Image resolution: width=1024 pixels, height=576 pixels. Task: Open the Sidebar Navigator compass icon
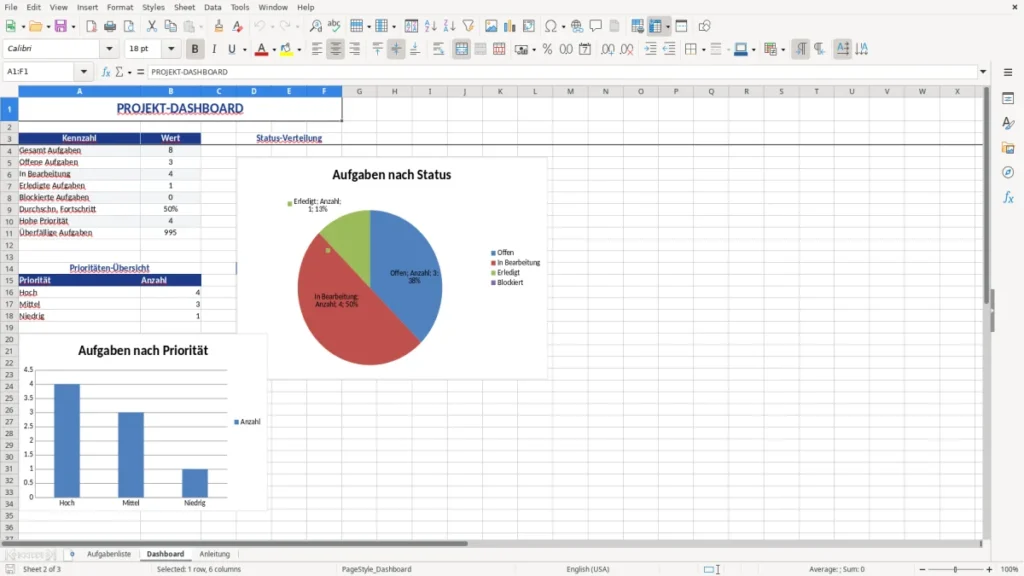[1008, 172]
